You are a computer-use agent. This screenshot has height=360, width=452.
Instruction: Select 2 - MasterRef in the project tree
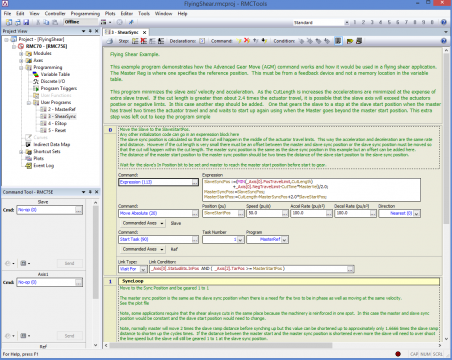click(x=62, y=109)
